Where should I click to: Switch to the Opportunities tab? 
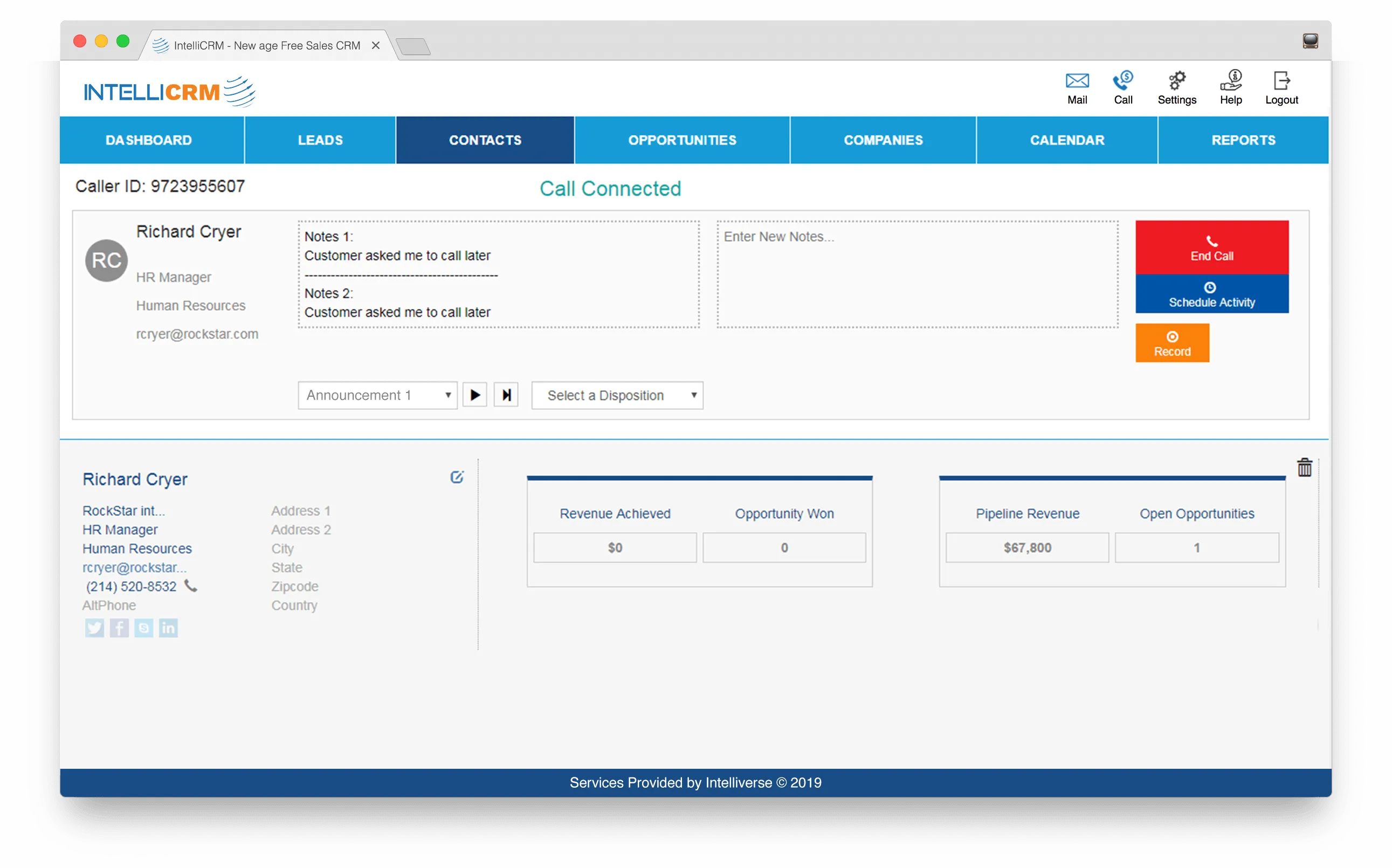tap(681, 140)
